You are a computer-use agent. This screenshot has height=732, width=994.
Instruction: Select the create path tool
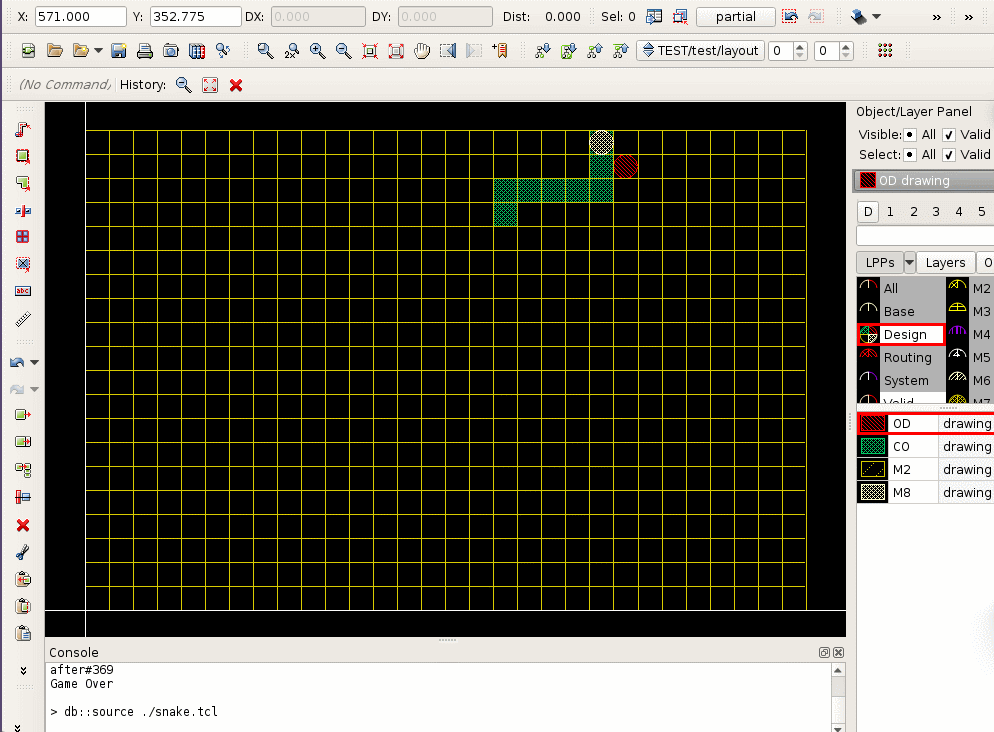(23, 130)
